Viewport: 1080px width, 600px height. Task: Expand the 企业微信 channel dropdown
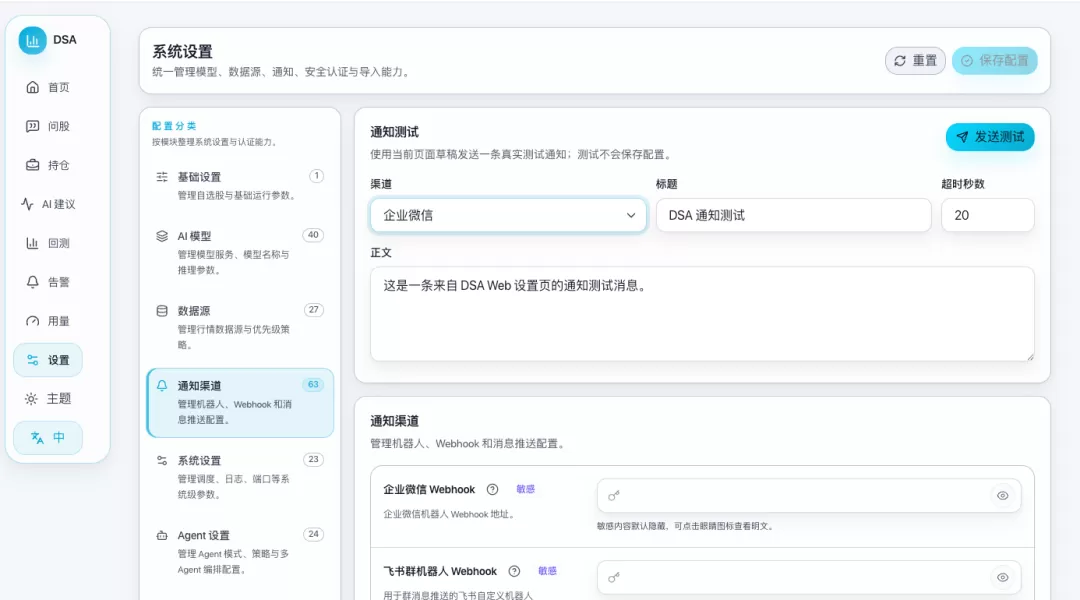(x=508, y=215)
